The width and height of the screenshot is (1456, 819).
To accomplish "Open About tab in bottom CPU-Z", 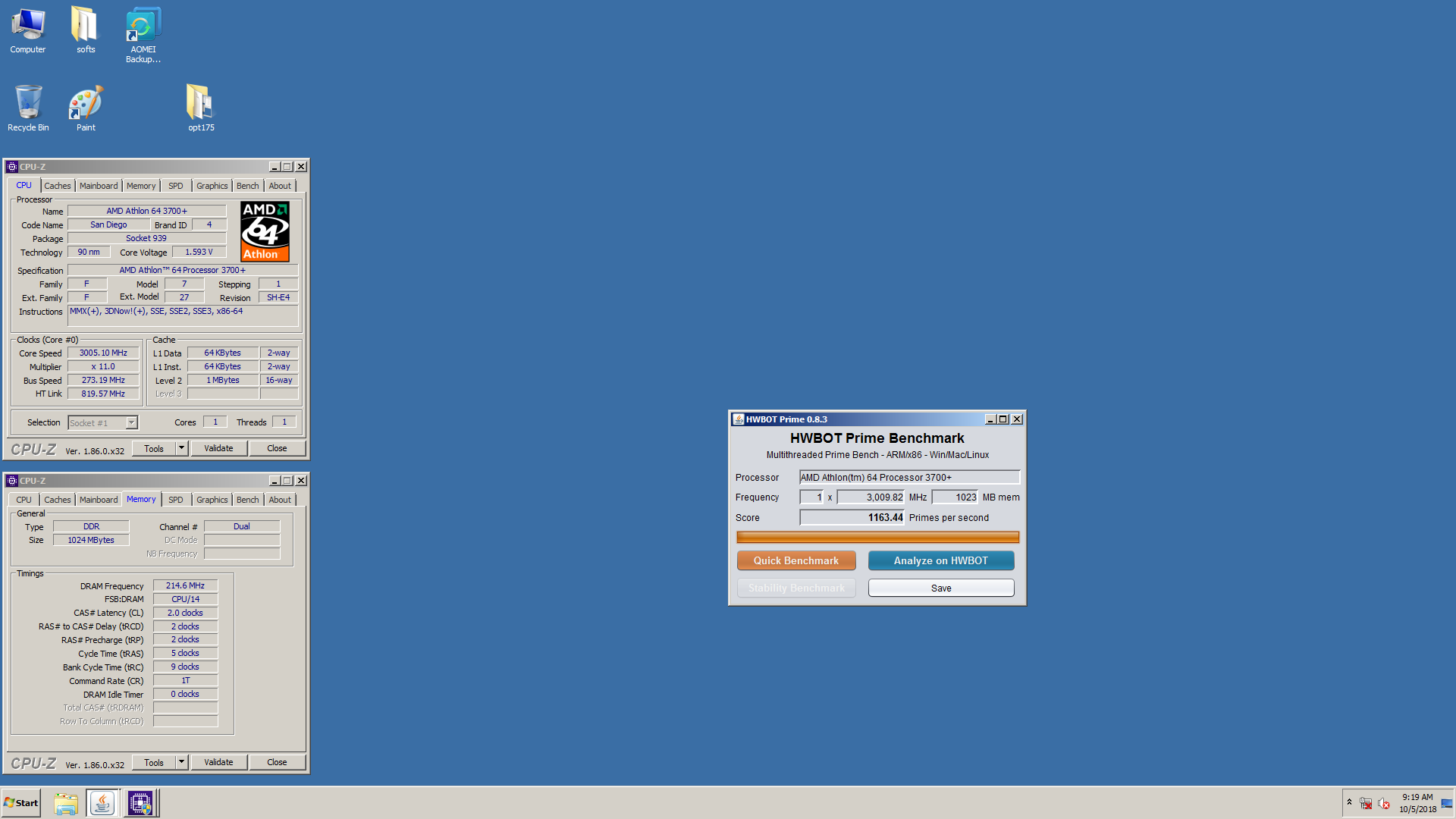I will [x=280, y=500].
